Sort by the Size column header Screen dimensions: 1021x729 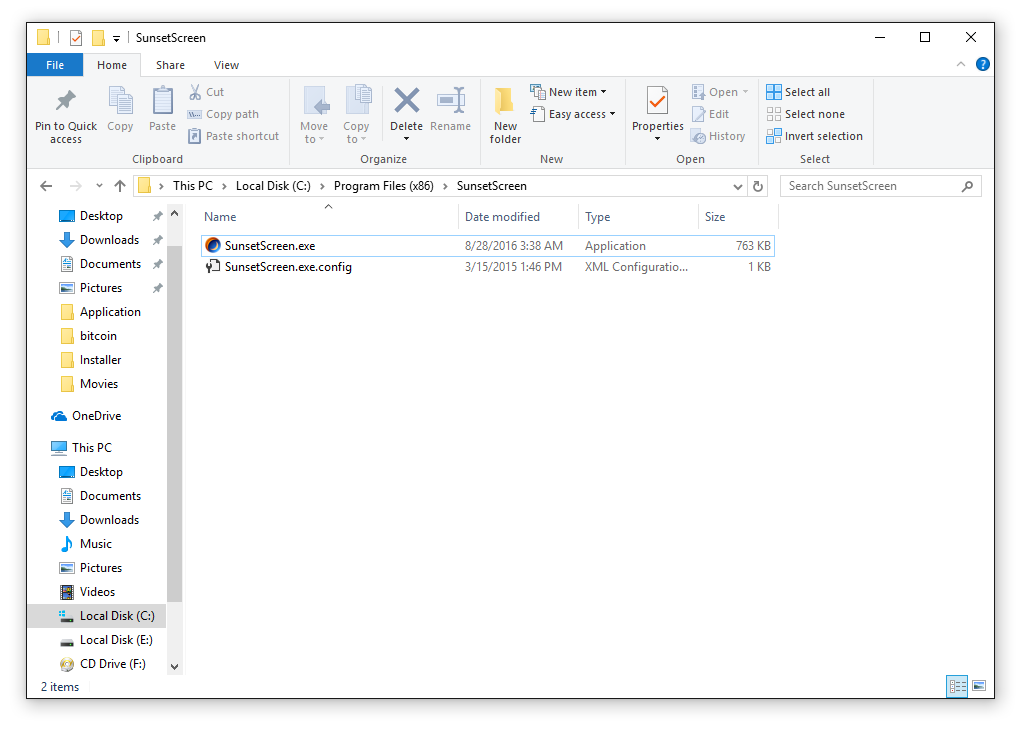pos(738,217)
